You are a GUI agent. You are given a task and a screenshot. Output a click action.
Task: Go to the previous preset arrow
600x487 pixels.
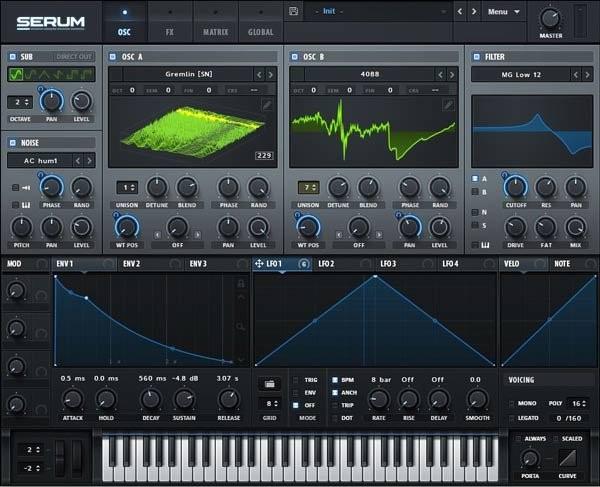460,11
